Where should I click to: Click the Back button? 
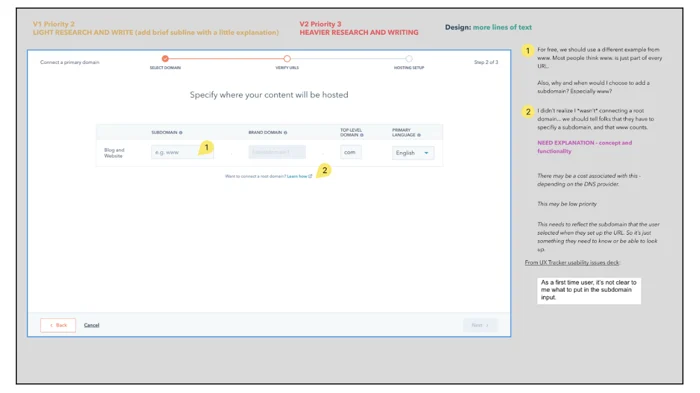point(58,325)
